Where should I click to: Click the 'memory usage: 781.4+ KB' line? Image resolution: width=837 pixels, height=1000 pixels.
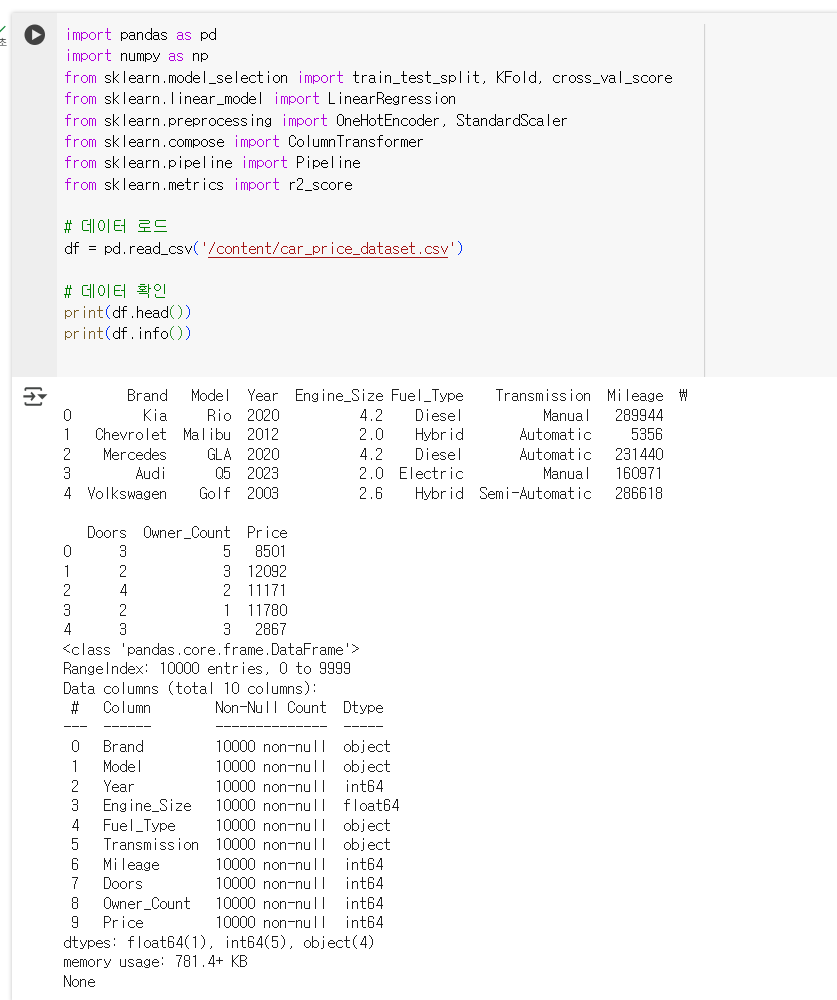(155, 962)
